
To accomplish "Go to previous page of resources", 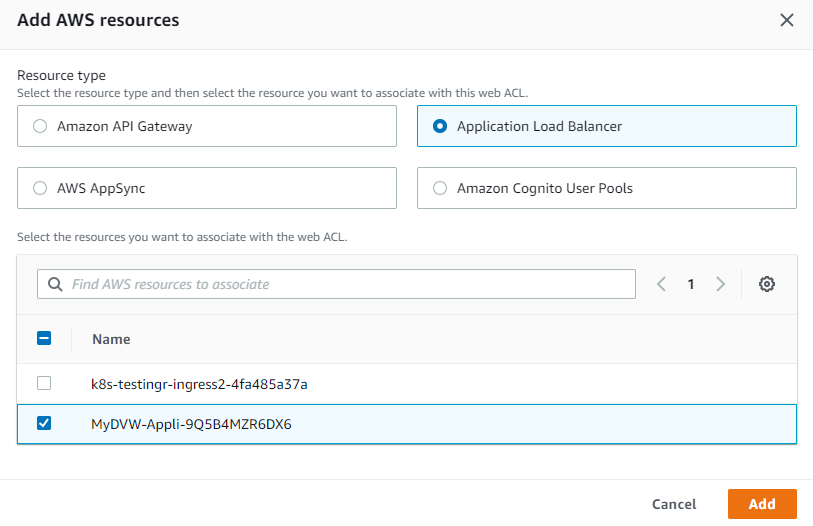I will (x=661, y=284).
